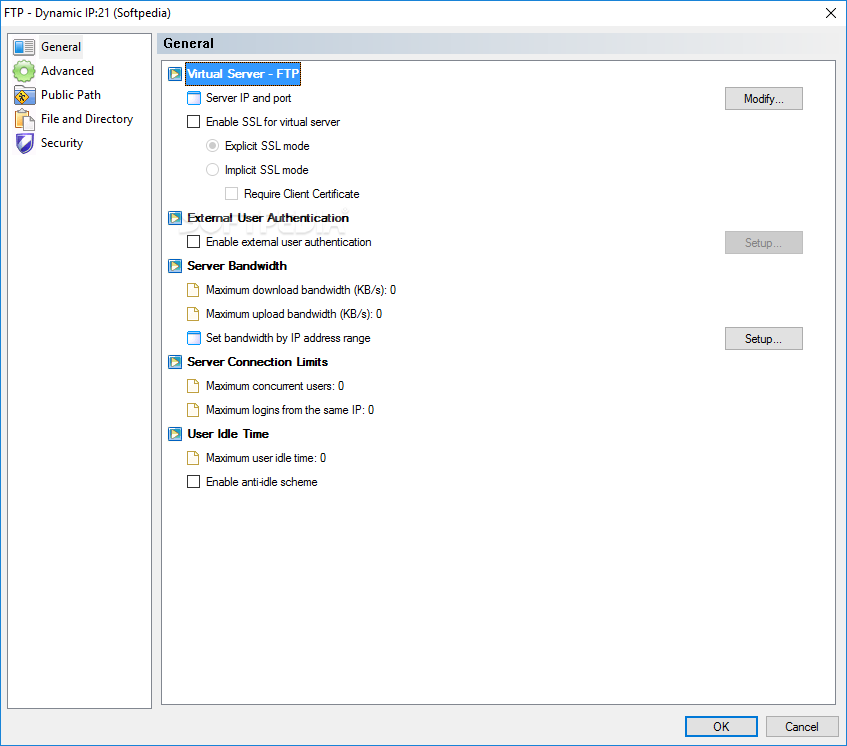Select Maximum concurrent users: 0
Screen dimensions: 847x746
tap(275, 386)
